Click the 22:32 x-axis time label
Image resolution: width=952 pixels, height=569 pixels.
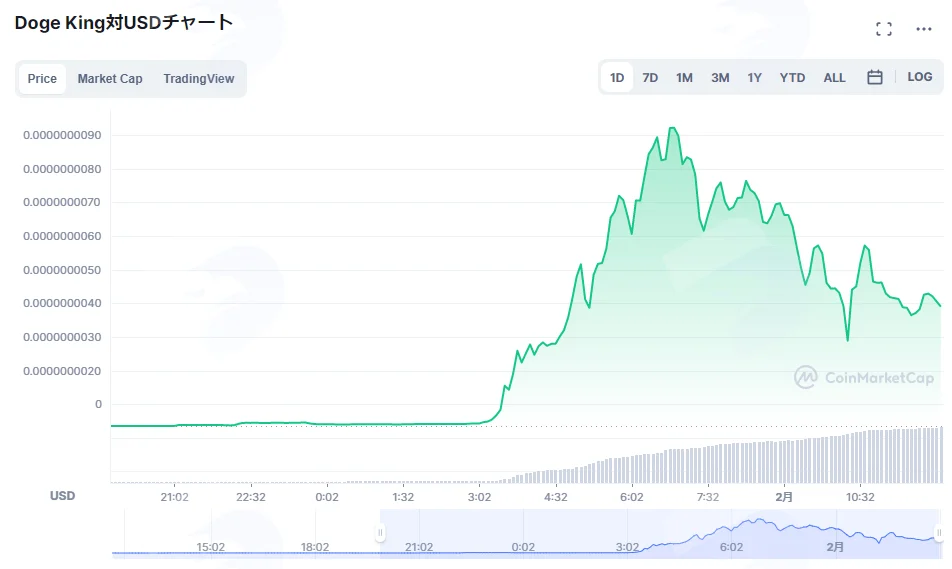[251, 497]
